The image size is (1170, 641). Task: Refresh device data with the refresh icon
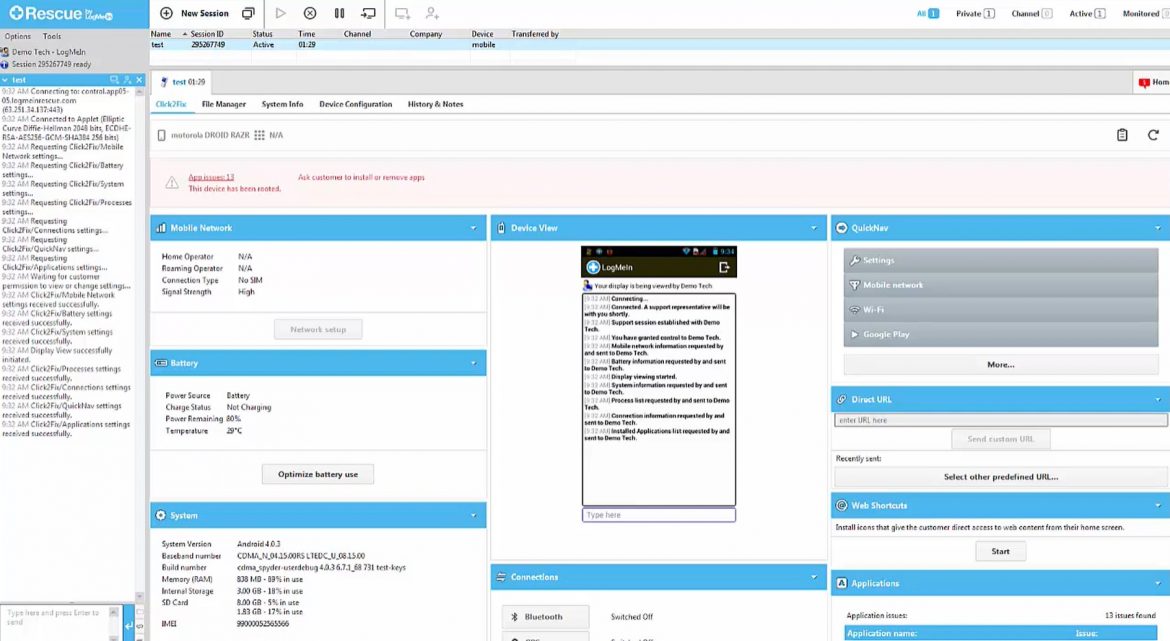[1154, 134]
